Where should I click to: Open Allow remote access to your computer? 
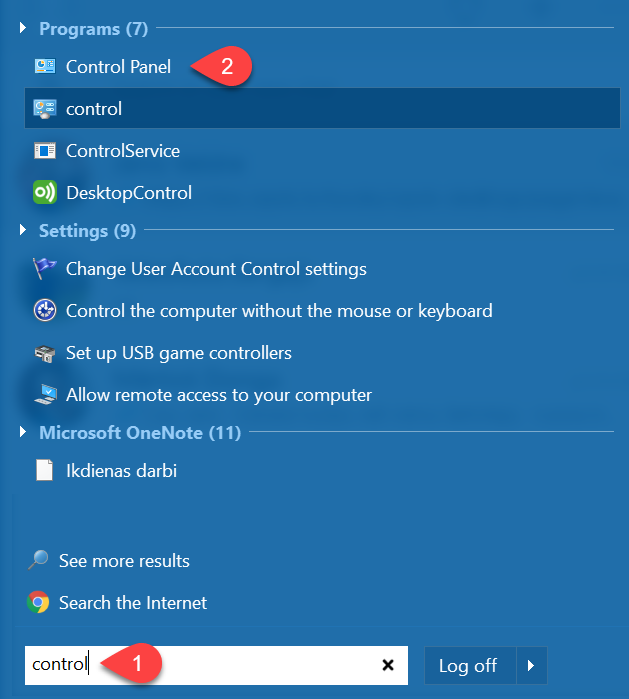coord(219,395)
